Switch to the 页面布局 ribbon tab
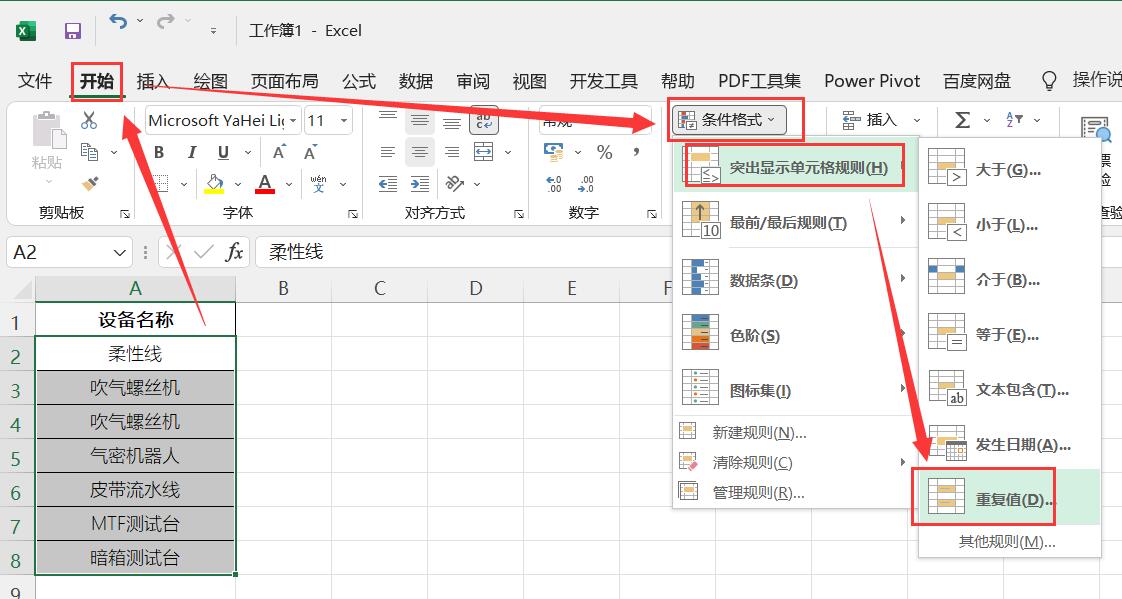This screenshot has width=1122, height=599. 285,81
